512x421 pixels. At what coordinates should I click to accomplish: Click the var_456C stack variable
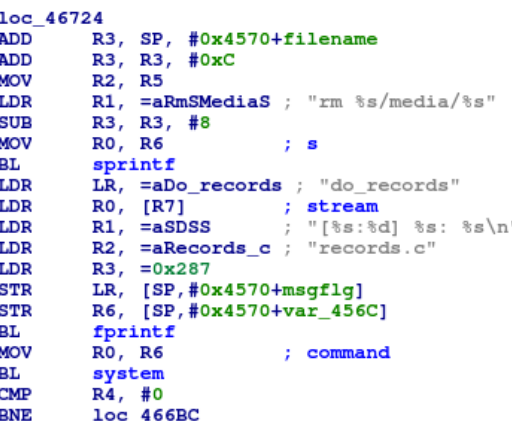331,311
